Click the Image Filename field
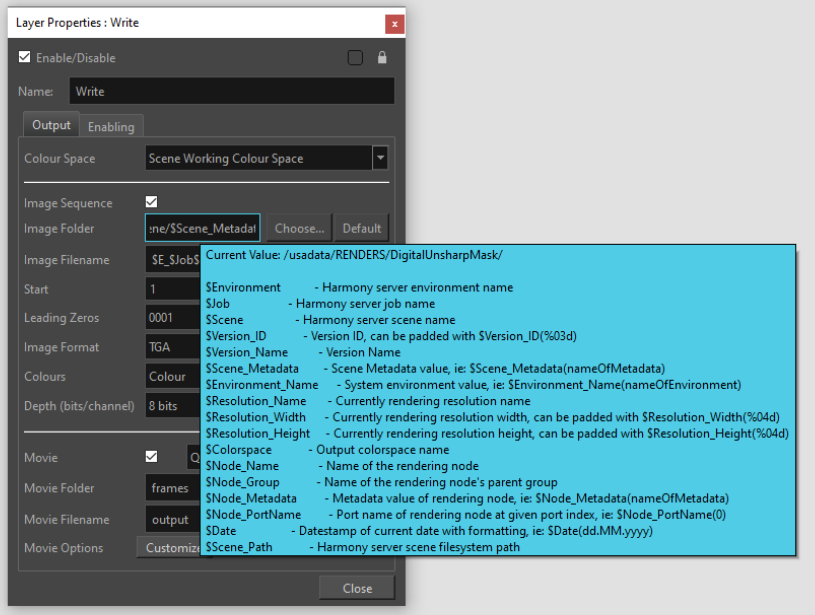This screenshot has height=615, width=815. pyautogui.click(x=173, y=259)
